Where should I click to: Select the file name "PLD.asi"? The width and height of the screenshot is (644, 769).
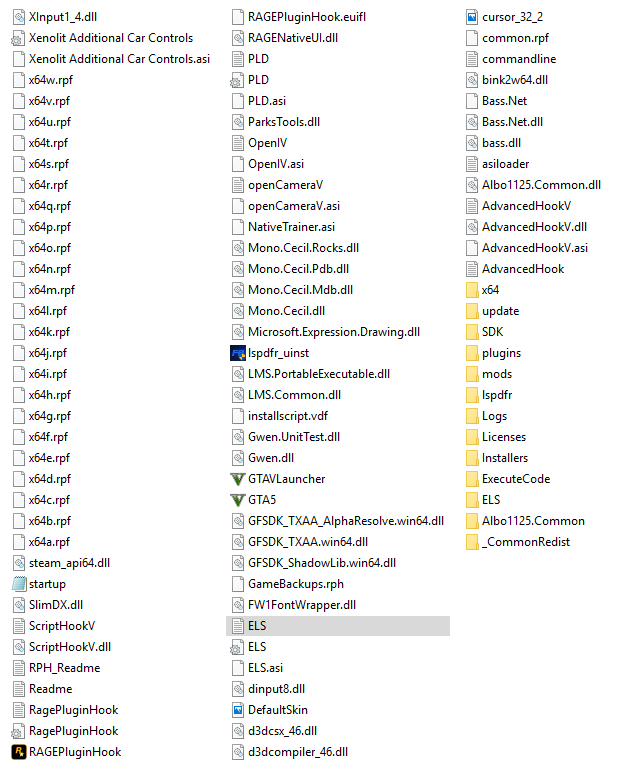[267, 101]
